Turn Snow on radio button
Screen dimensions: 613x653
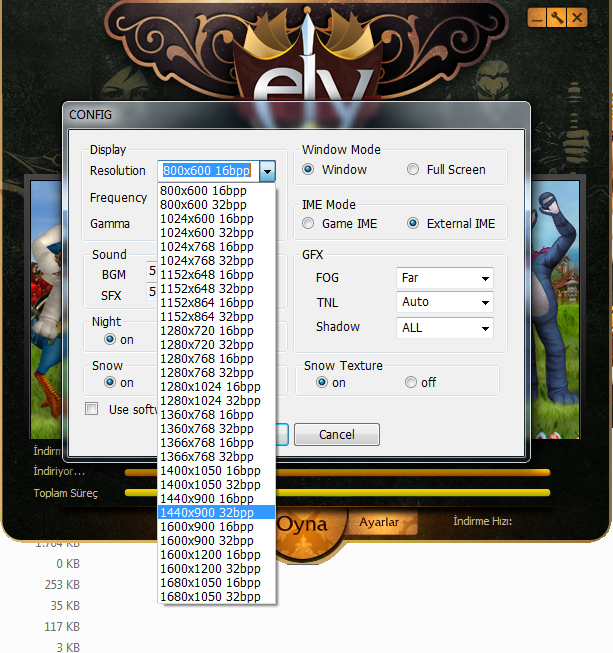(110, 382)
